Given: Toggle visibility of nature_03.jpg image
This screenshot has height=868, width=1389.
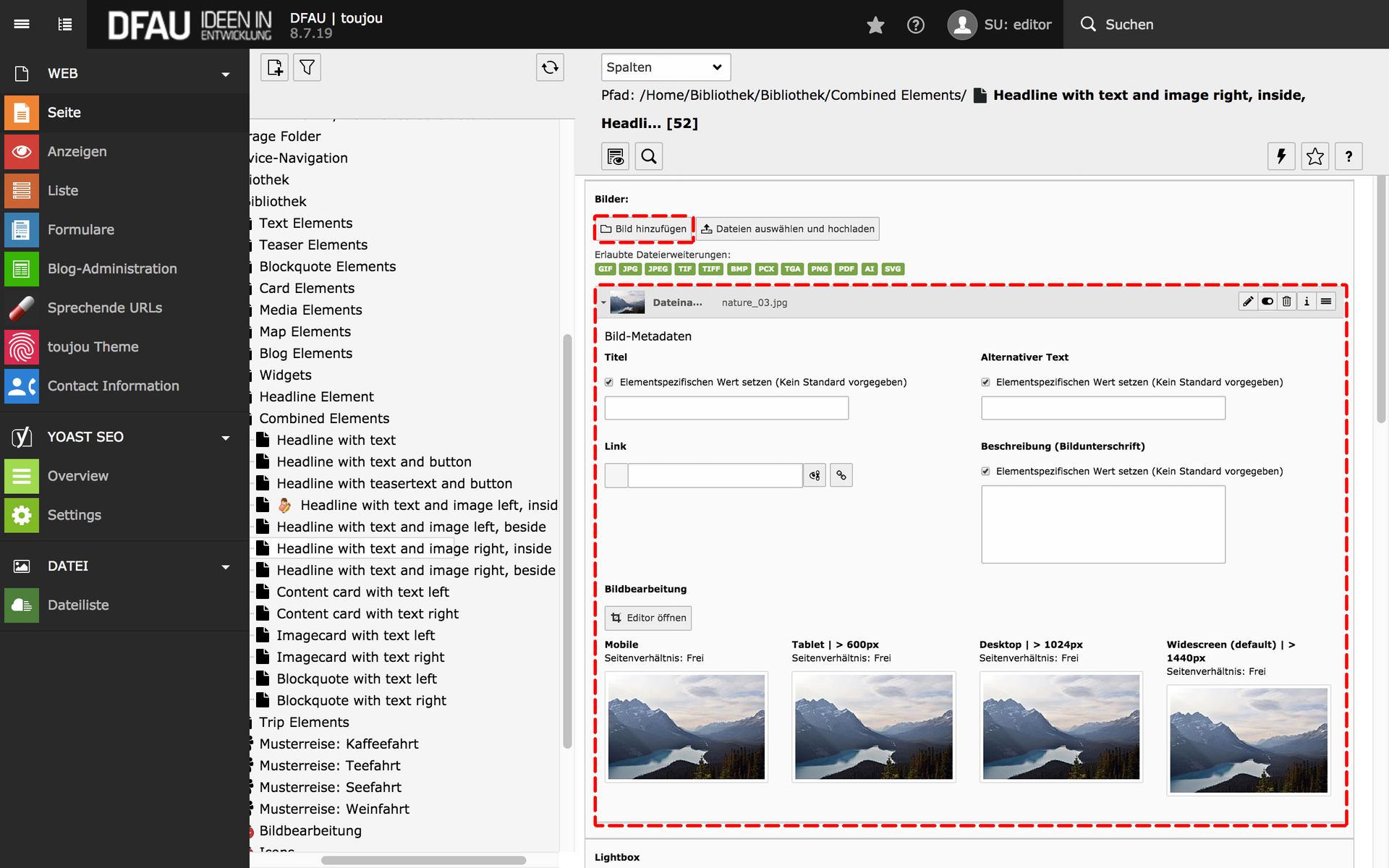Looking at the screenshot, I should pyautogui.click(x=1267, y=302).
